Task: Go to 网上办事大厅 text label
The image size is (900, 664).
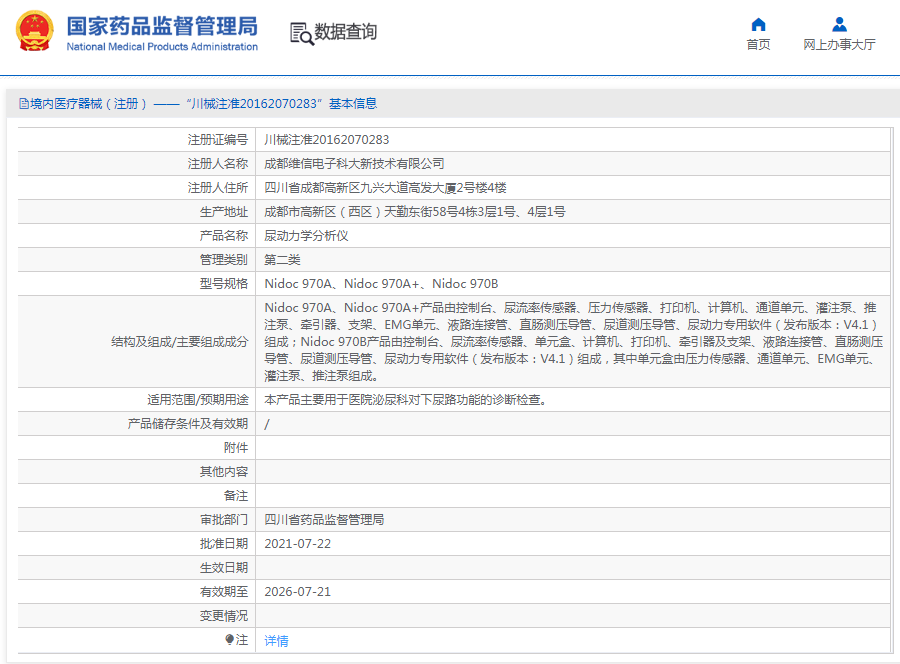Action: [x=839, y=45]
